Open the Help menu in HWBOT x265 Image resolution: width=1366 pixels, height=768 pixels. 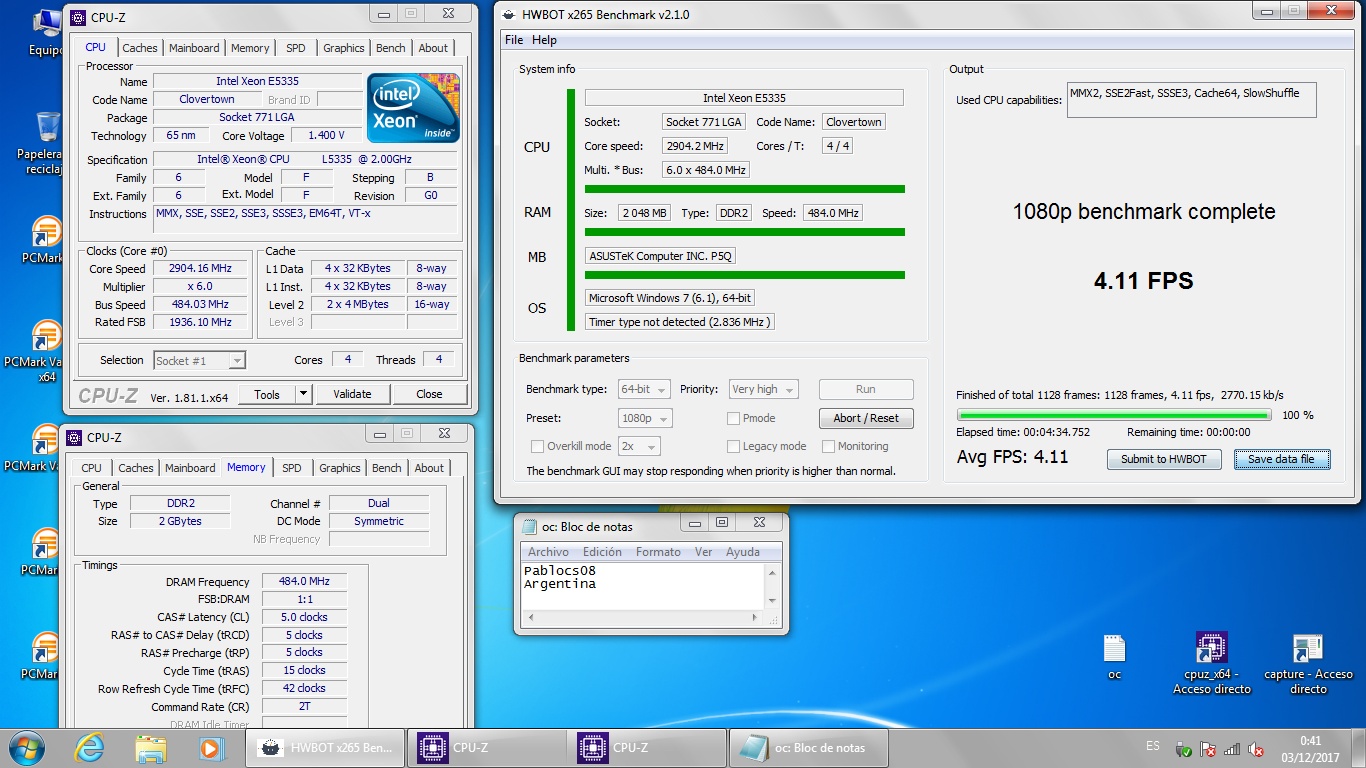click(544, 40)
